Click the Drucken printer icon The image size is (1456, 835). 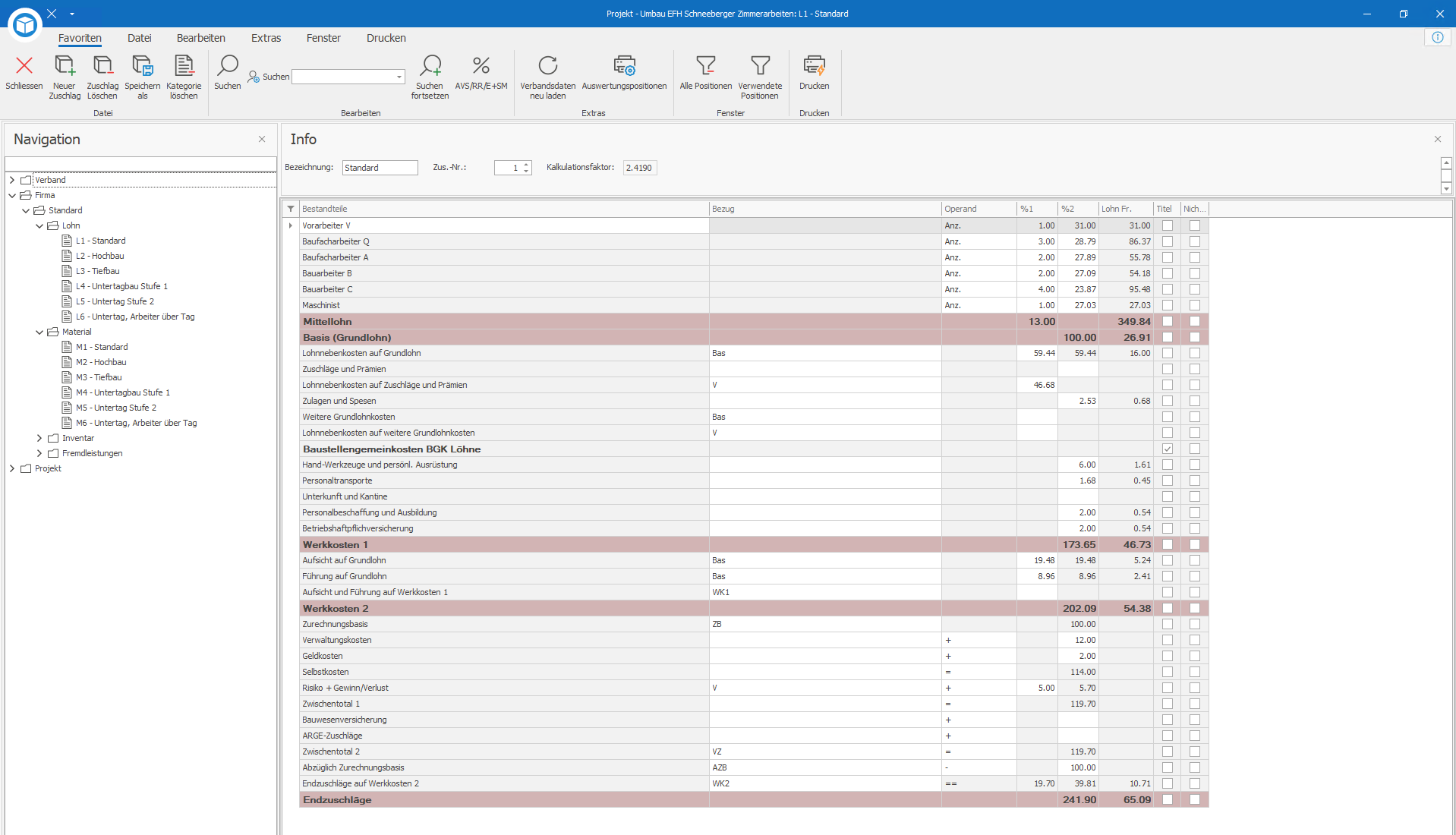tap(815, 66)
